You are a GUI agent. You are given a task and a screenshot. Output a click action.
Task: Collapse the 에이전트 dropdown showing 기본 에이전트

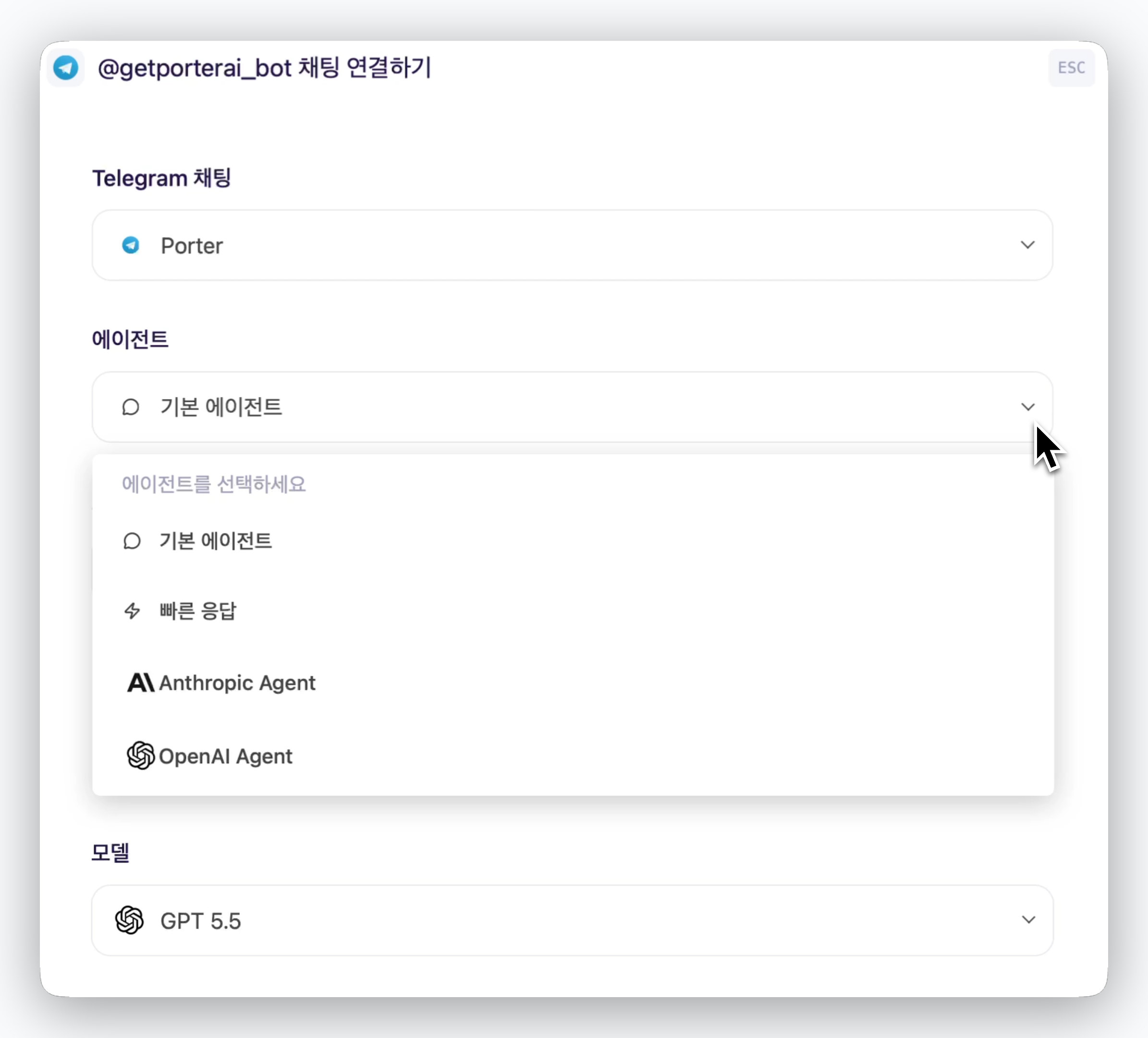572,407
